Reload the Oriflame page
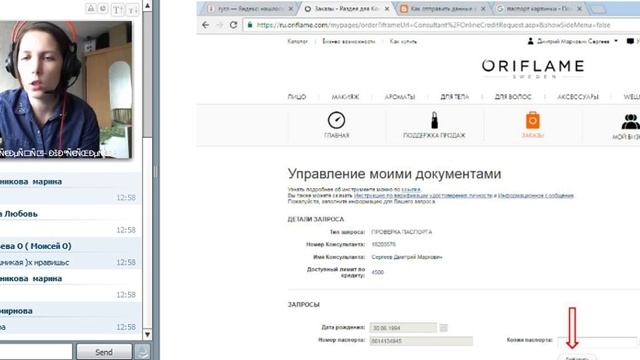 coord(233,25)
